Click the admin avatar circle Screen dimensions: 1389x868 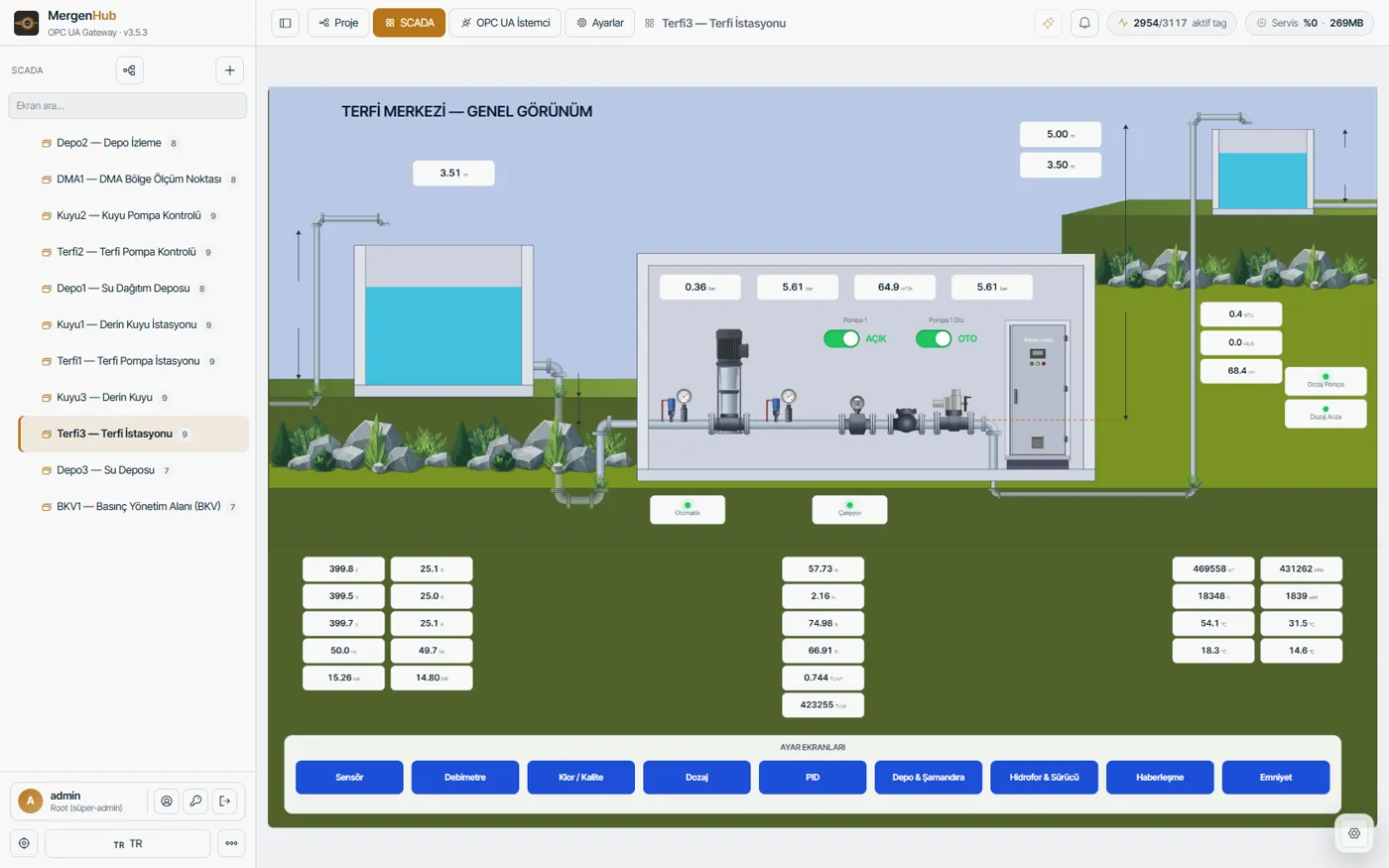click(30, 801)
